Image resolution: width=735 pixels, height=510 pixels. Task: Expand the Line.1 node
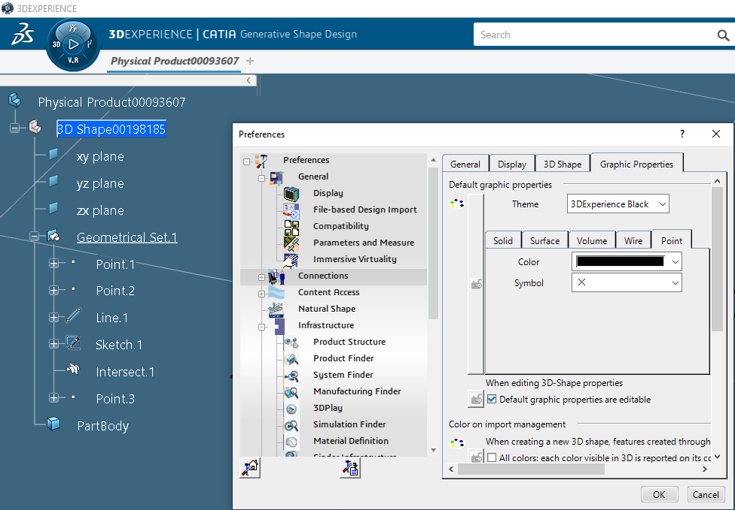54,317
